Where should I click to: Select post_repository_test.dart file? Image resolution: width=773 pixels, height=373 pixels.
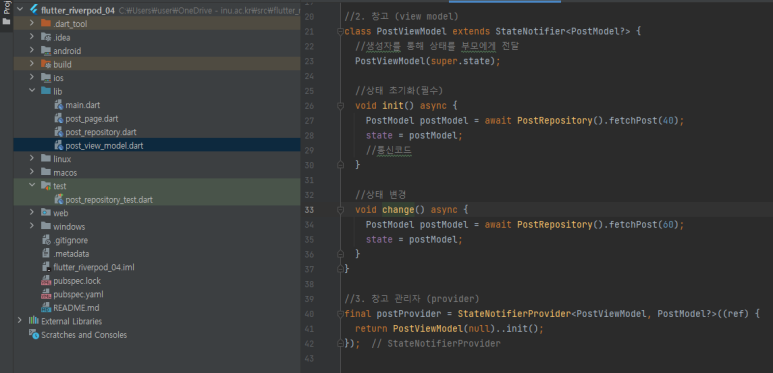pos(109,200)
